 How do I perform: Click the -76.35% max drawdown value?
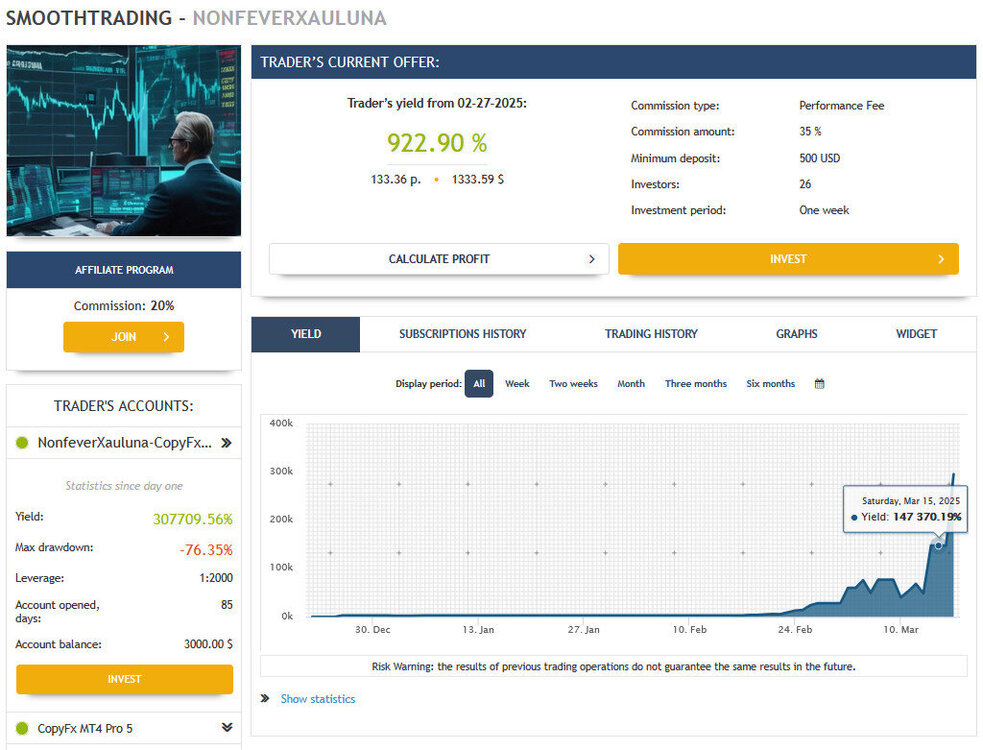click(206, 550)
